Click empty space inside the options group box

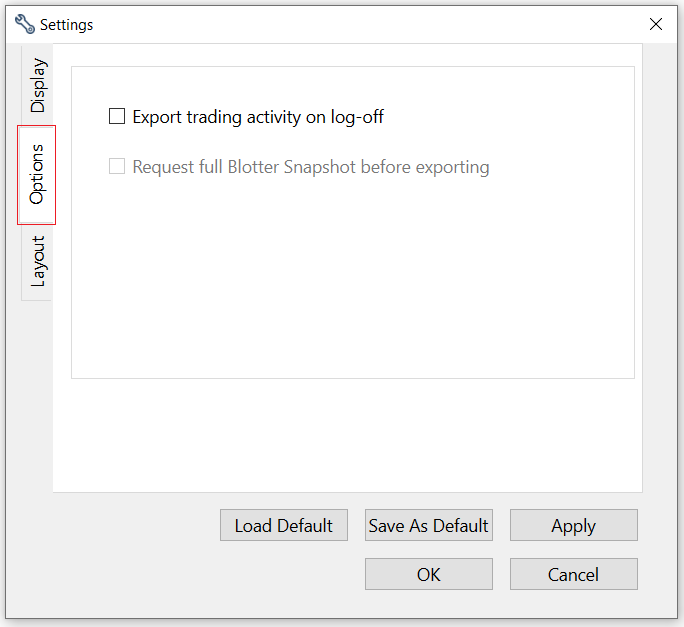(350, 280)
